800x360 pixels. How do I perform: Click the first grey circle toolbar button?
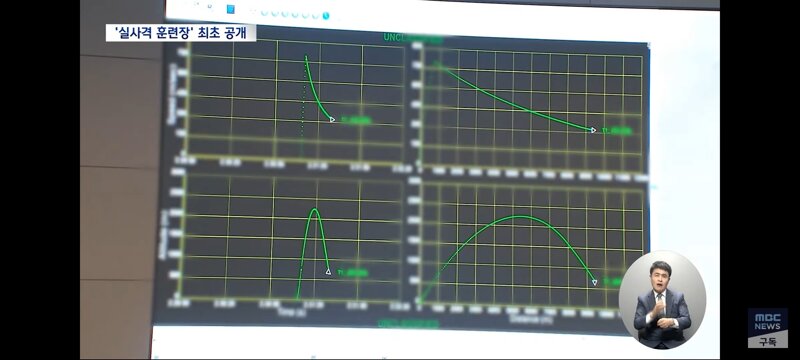[x=264, y=12]
